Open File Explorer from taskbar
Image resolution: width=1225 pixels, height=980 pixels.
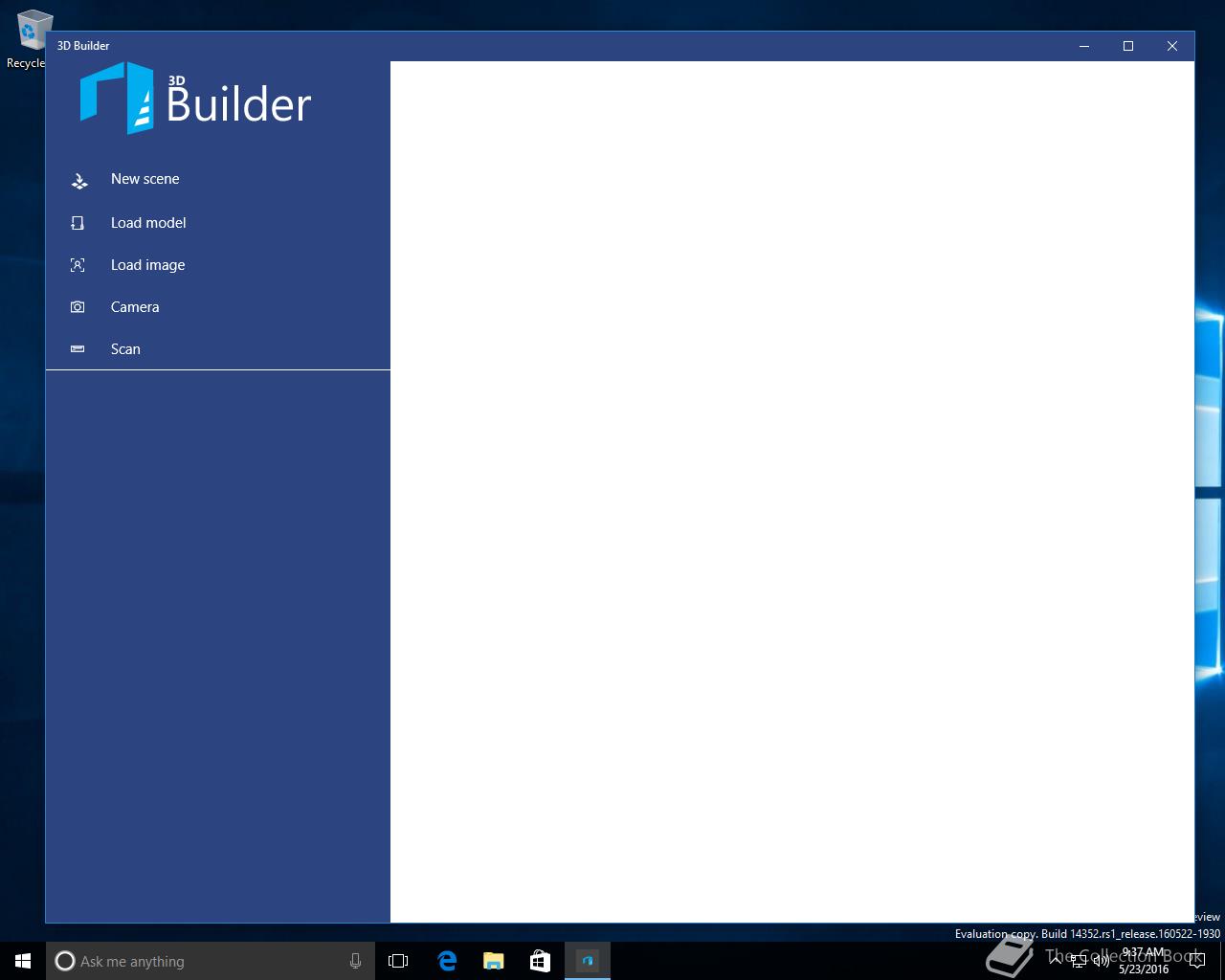[493, 961]
